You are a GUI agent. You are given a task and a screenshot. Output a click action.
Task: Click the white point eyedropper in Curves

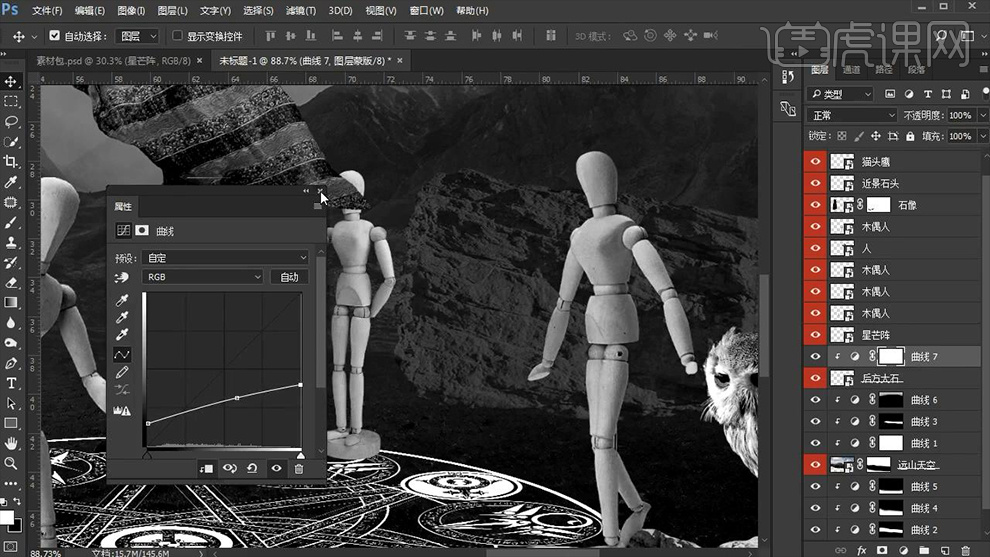pyautogui.click(x=122, y=335)
